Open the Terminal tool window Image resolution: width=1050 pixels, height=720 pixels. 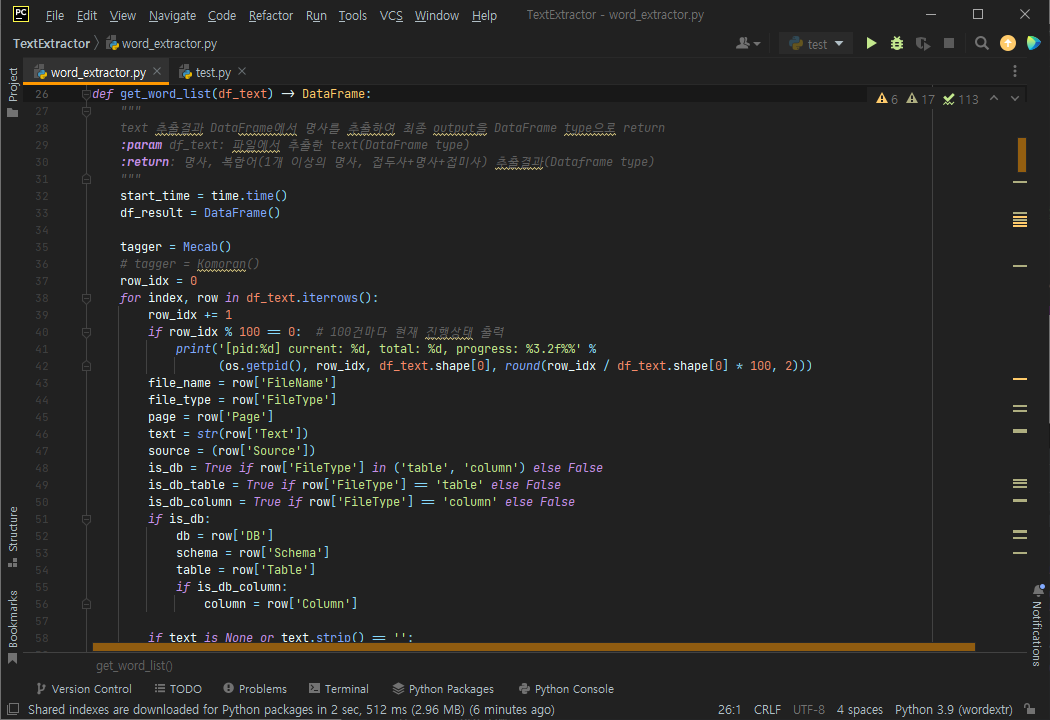click(x=339, y=689)
